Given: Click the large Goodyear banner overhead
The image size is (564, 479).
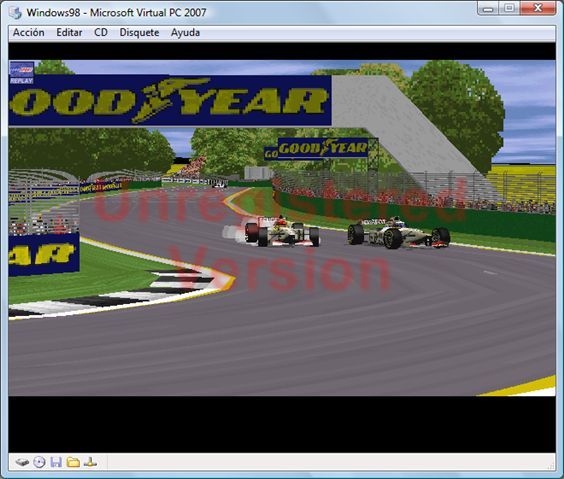Looking at the screenshot, I should (170, 100).
